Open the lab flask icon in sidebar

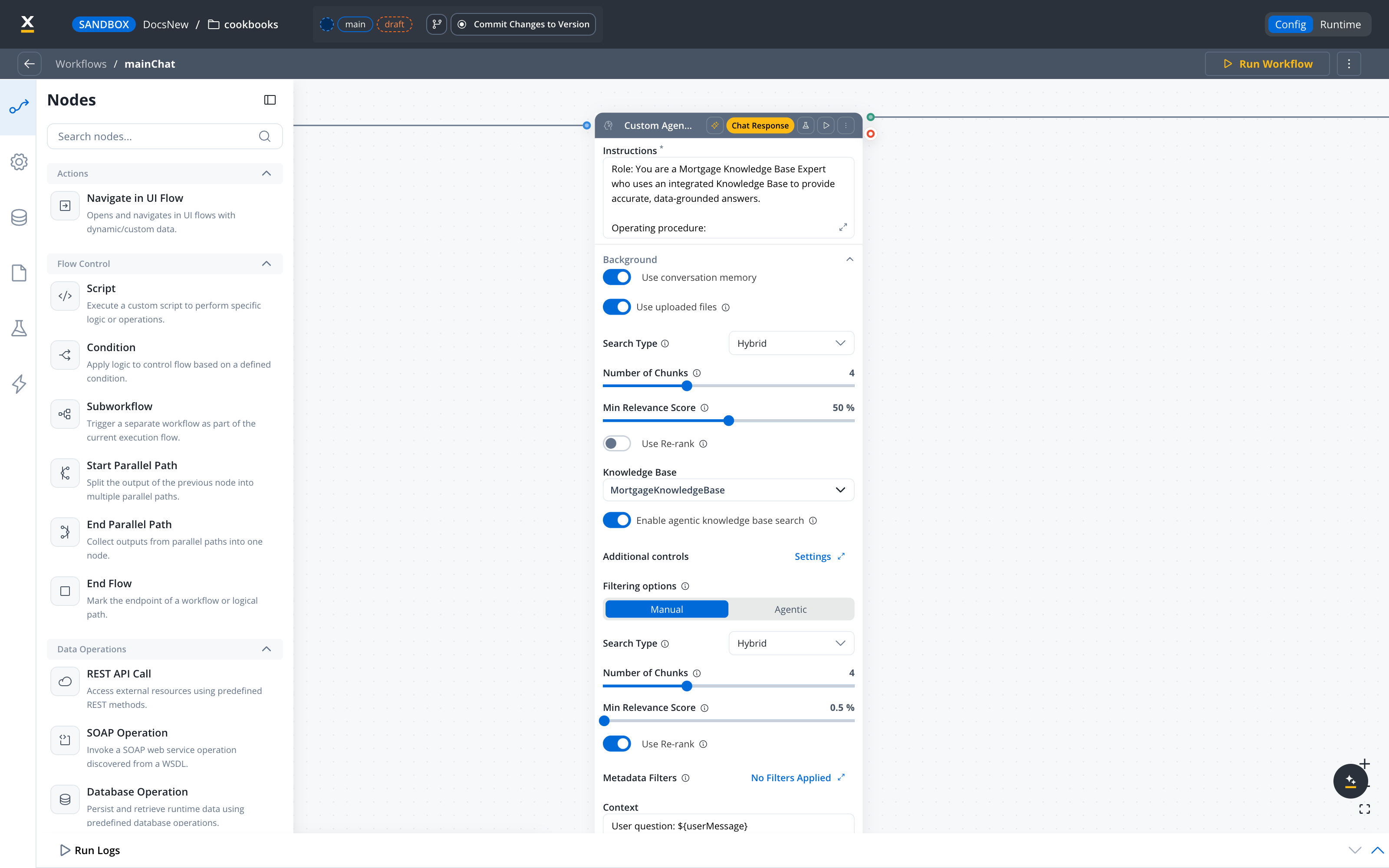coord(19,329)
